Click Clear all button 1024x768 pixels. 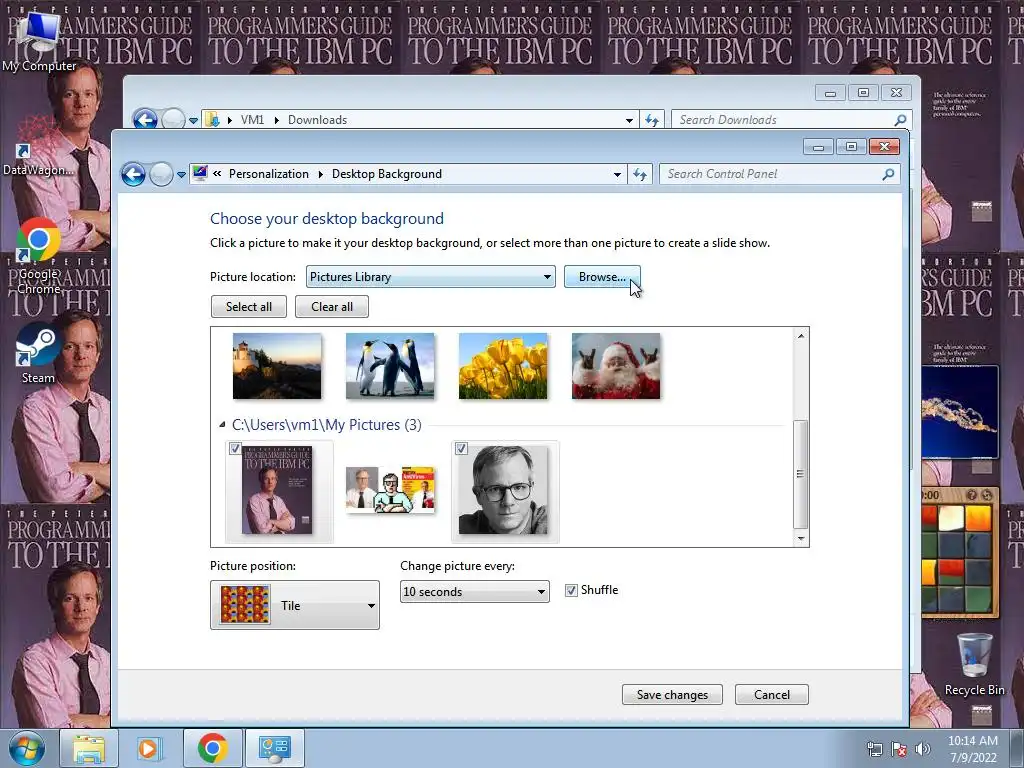pos(332,307)
